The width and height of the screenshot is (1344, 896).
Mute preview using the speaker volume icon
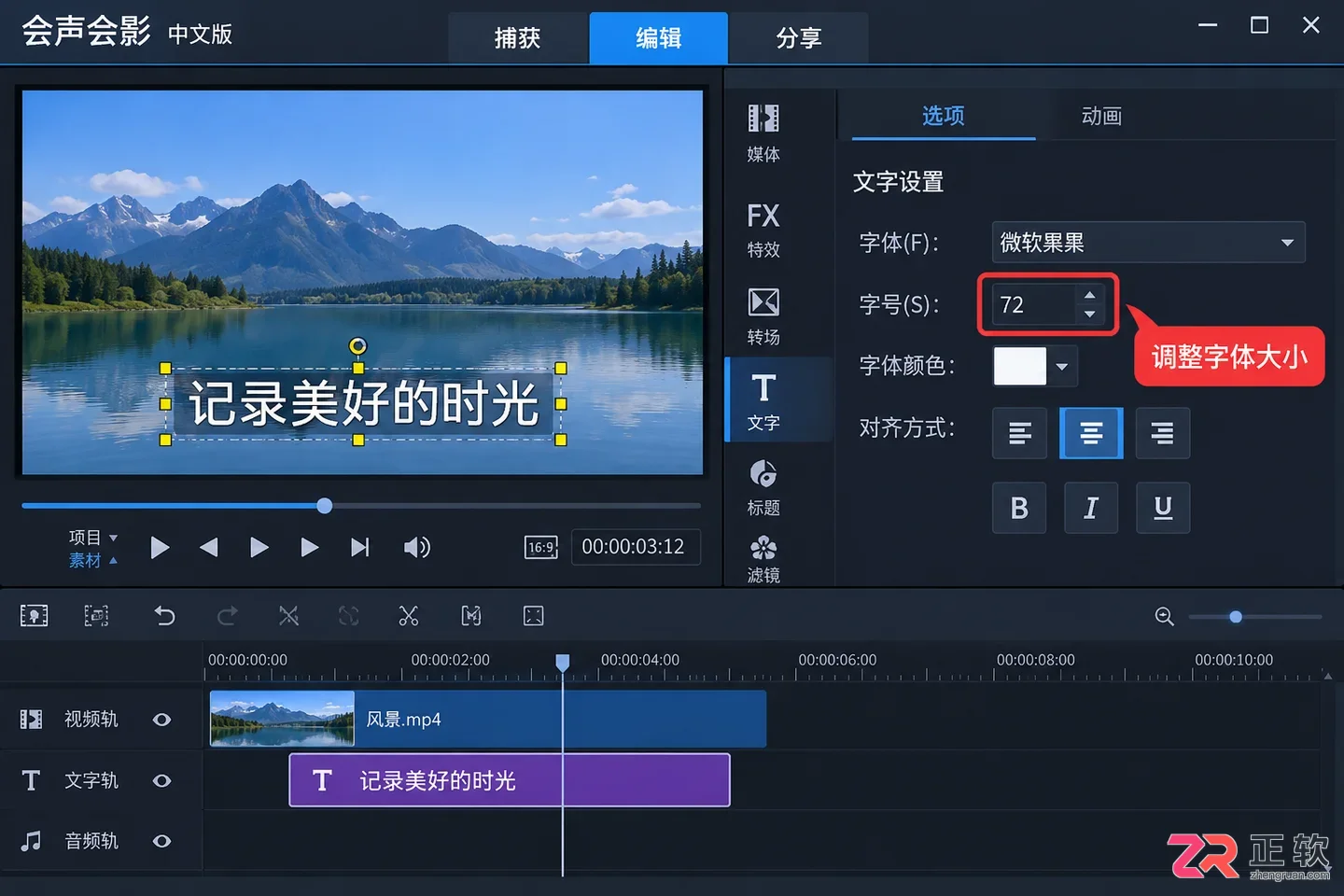pos(416,548)
